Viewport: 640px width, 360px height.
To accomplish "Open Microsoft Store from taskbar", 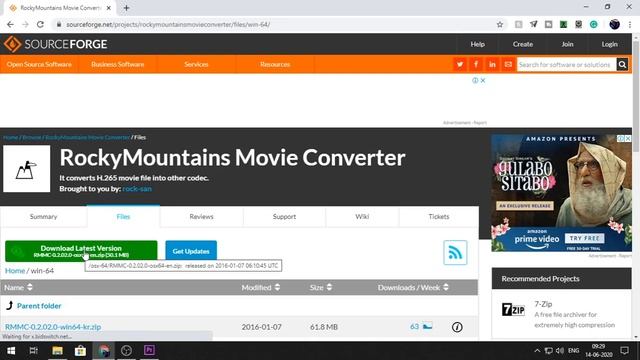I will [80, 351].
